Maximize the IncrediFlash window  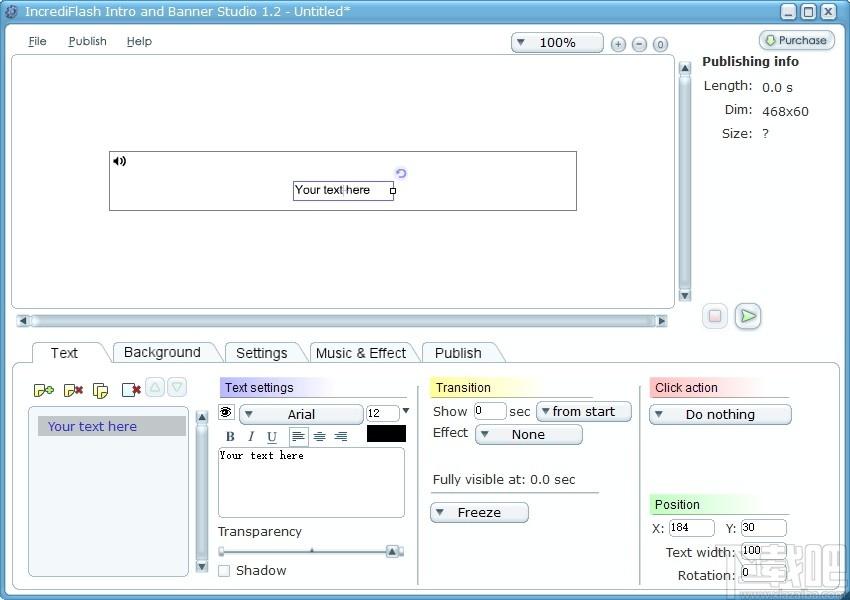point(808,11)
